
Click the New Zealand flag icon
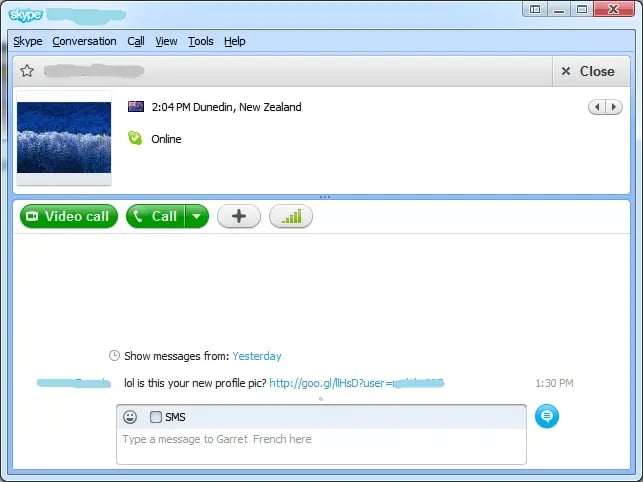coord(136,107)
